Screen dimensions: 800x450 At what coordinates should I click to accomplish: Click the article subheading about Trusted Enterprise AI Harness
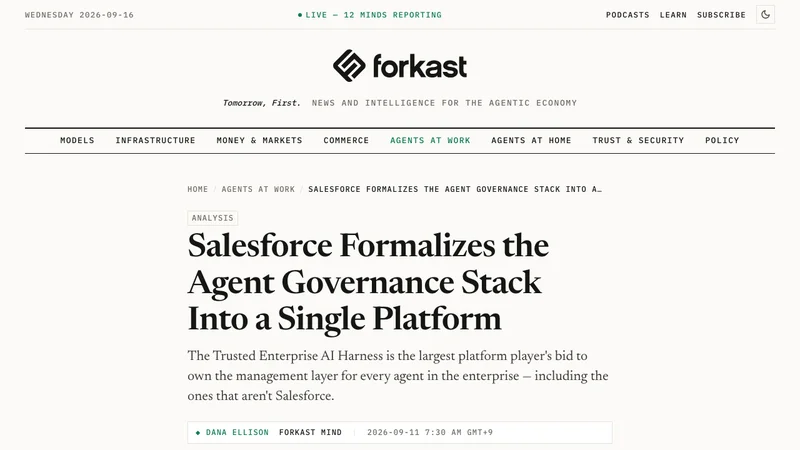[x=397, y=376]
